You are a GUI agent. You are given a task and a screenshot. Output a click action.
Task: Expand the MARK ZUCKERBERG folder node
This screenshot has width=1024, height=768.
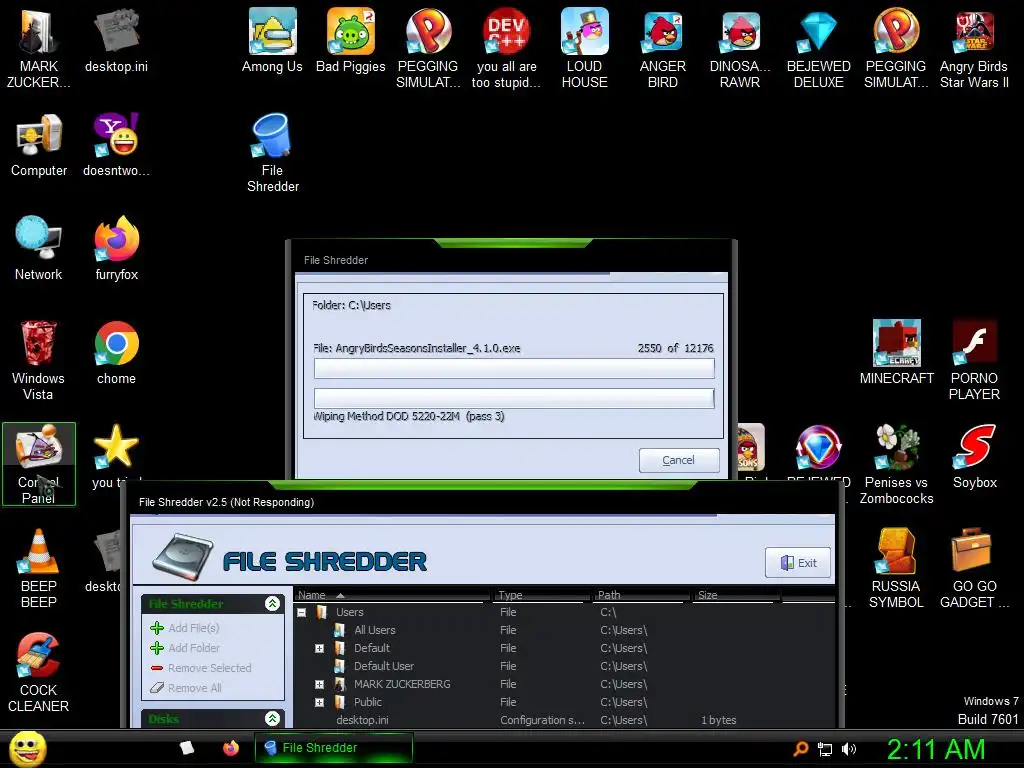point(319,684)
